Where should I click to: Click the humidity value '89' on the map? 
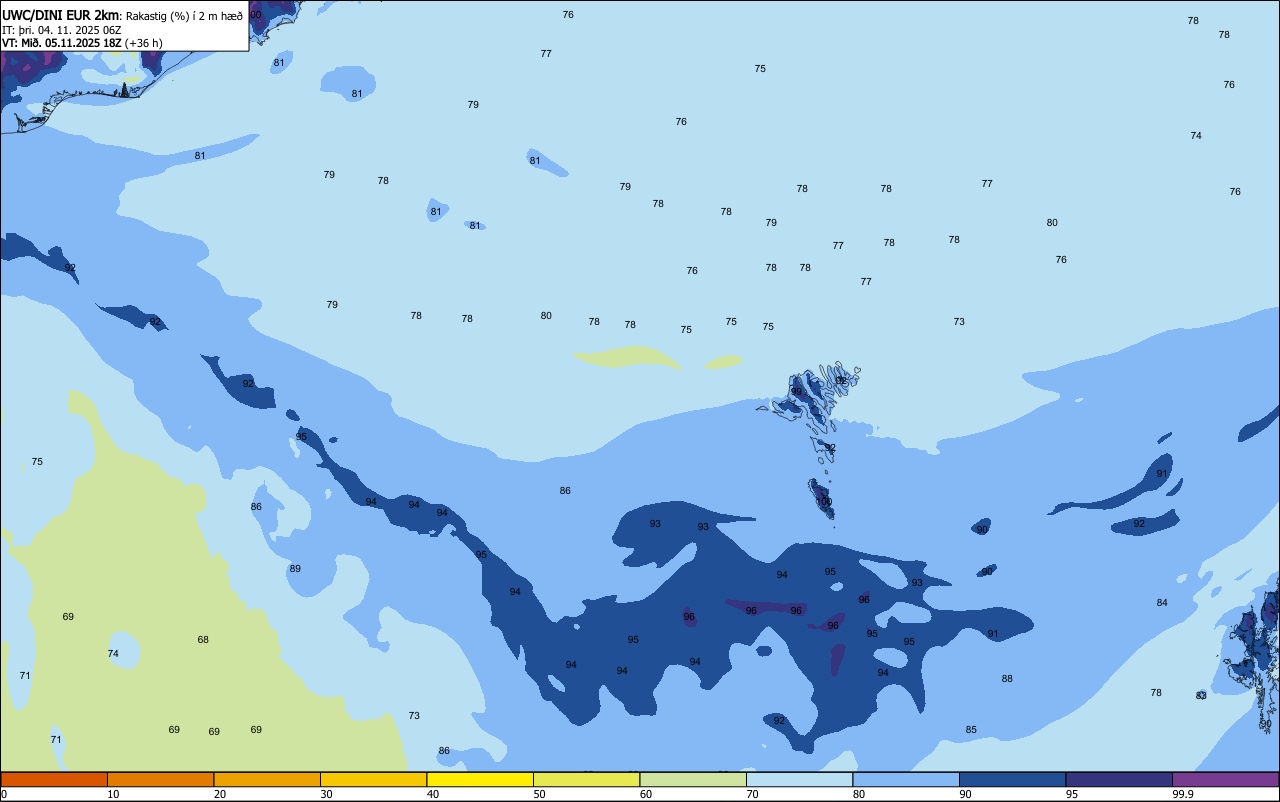pyautogui.click(x=295, y=569)
